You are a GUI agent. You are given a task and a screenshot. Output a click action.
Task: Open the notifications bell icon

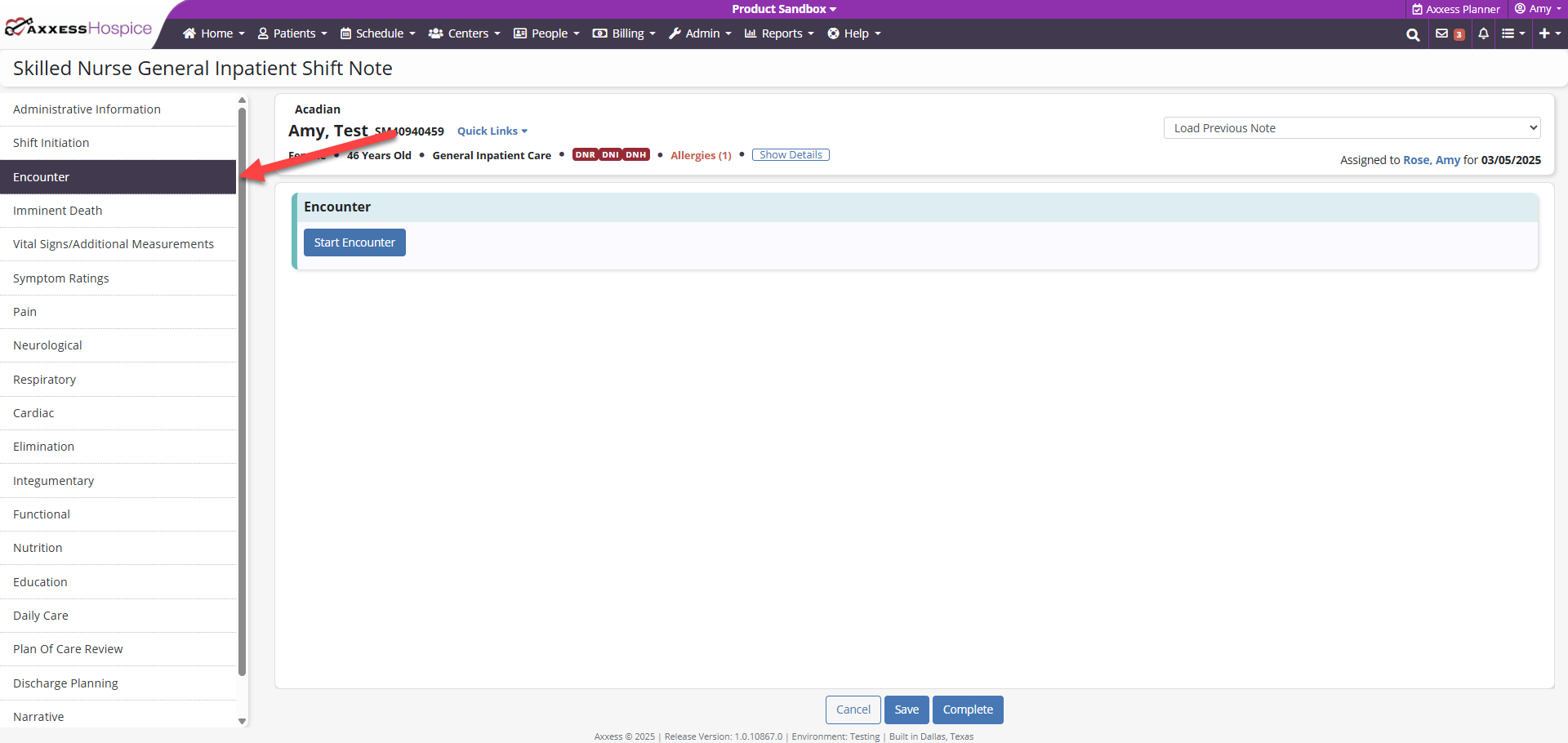point(1483,33)
